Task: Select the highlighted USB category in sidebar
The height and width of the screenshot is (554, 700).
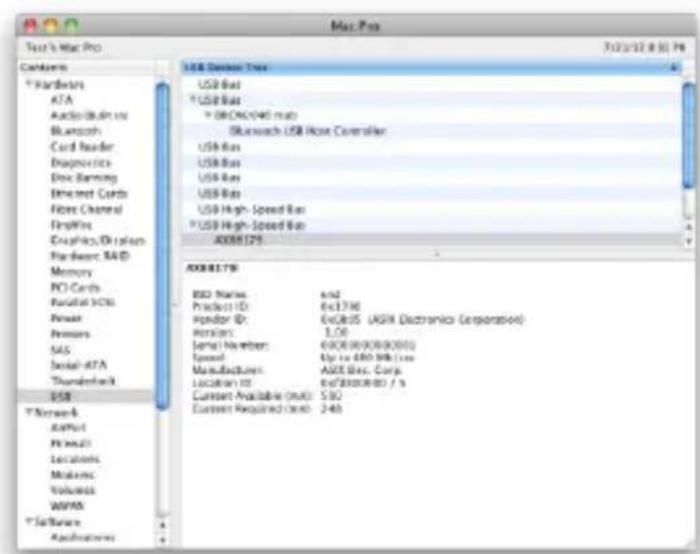Action: tap(85, 396)
